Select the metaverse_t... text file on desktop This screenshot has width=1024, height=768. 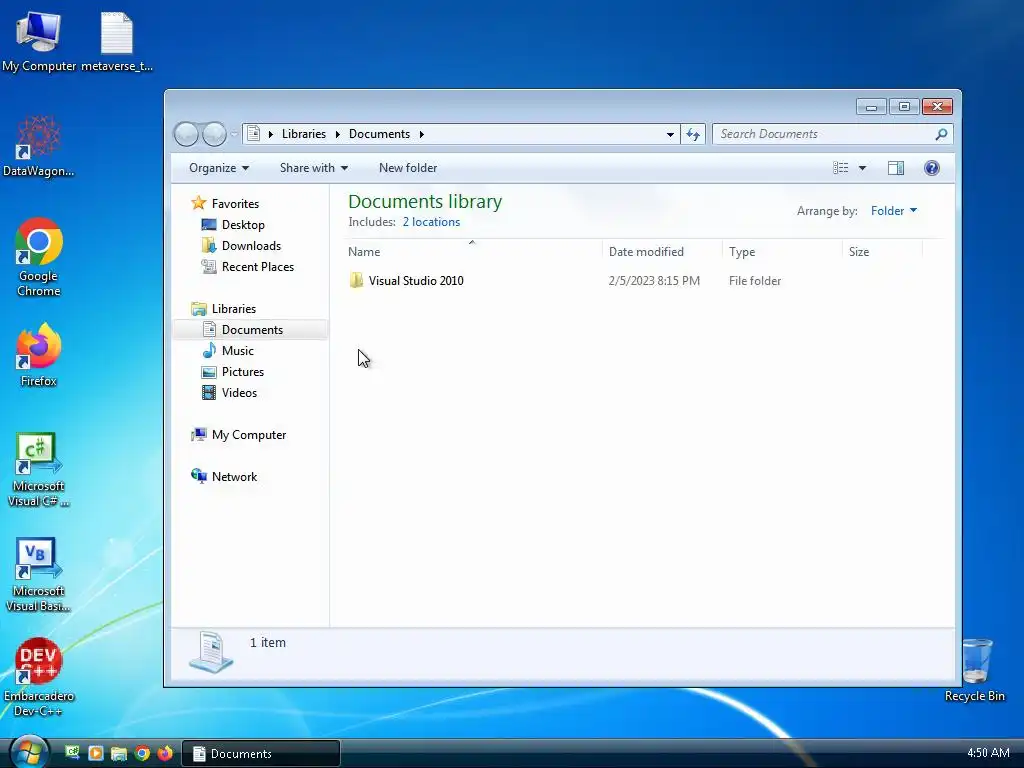click(117, 41)
